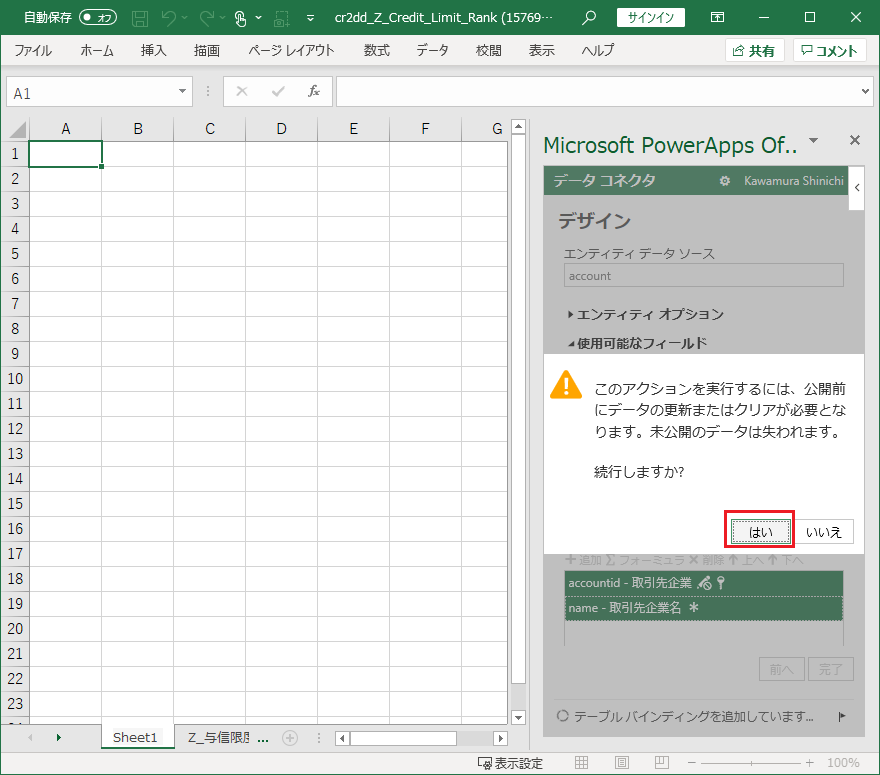880x775 pixels.
Task: Collapse the 使用可能なフィールド section
Action: [x=637, y=343]
